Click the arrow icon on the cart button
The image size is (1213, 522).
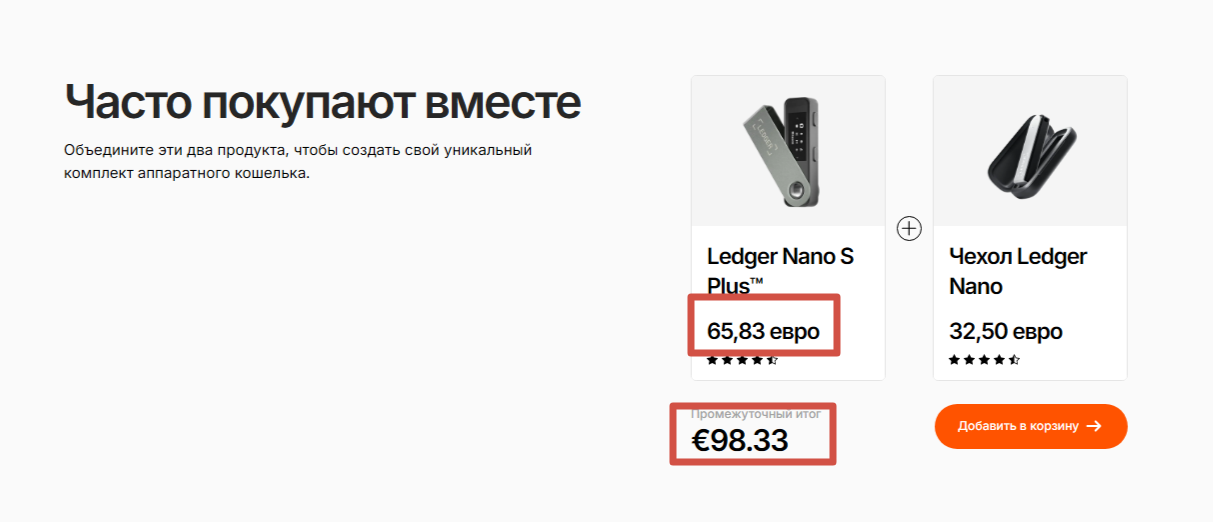click(x=1094, y=426)
